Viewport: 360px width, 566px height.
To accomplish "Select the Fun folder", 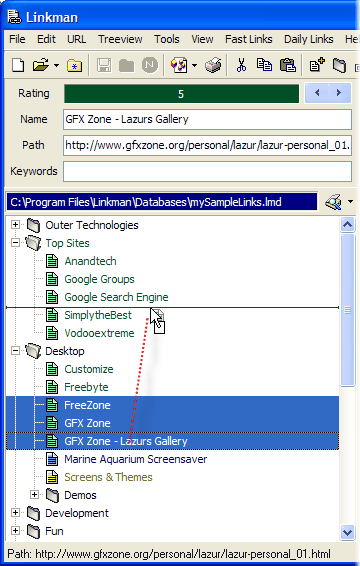I will coord(54,531).
